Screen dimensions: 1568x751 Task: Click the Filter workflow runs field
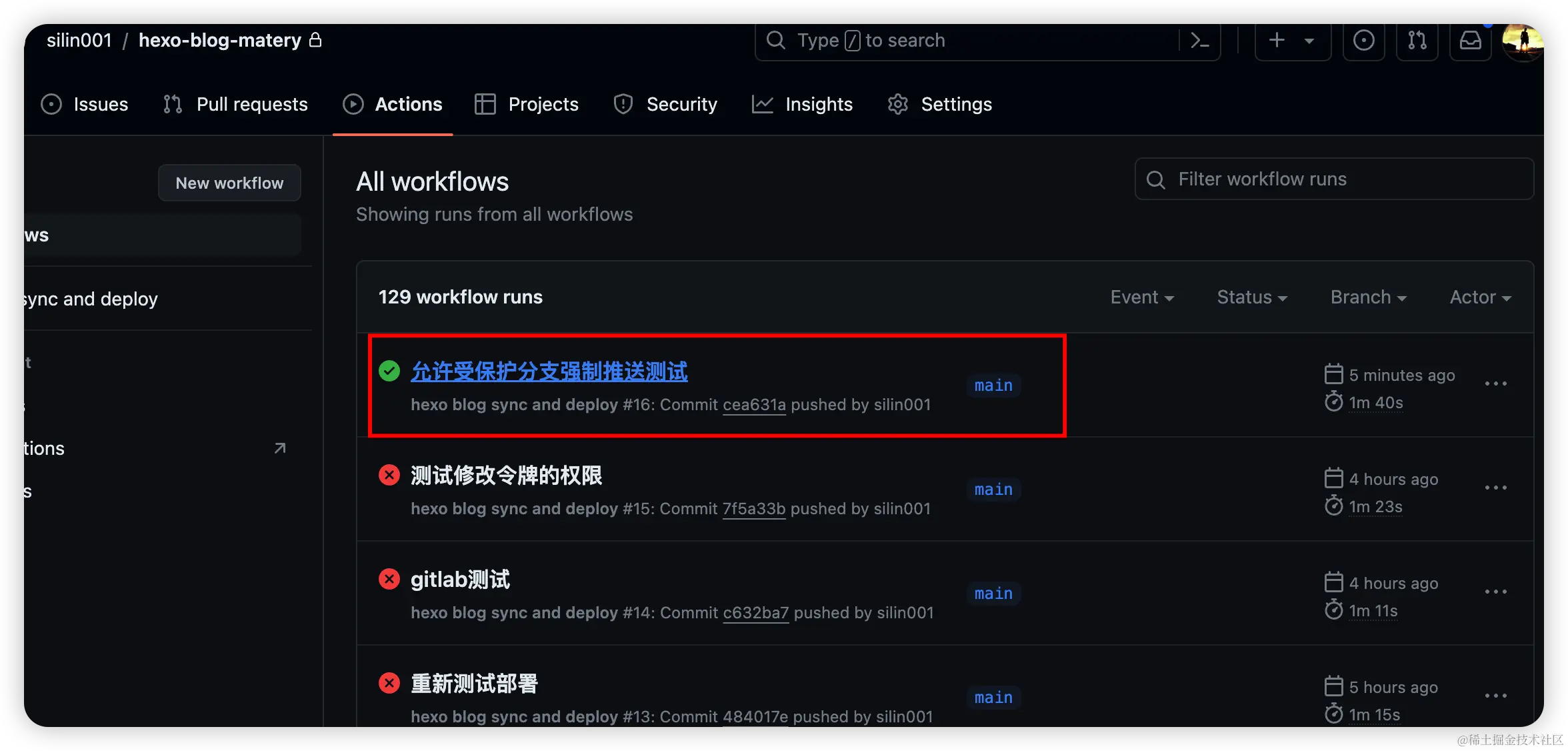(x=1334, y=179)
